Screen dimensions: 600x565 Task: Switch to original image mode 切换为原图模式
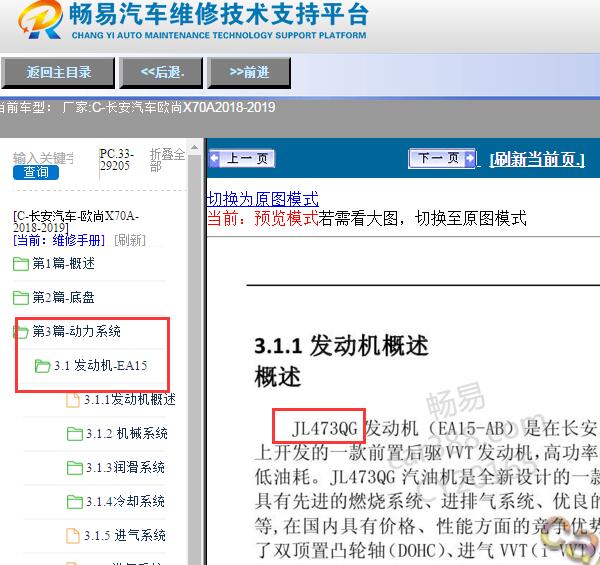point(262,199)
